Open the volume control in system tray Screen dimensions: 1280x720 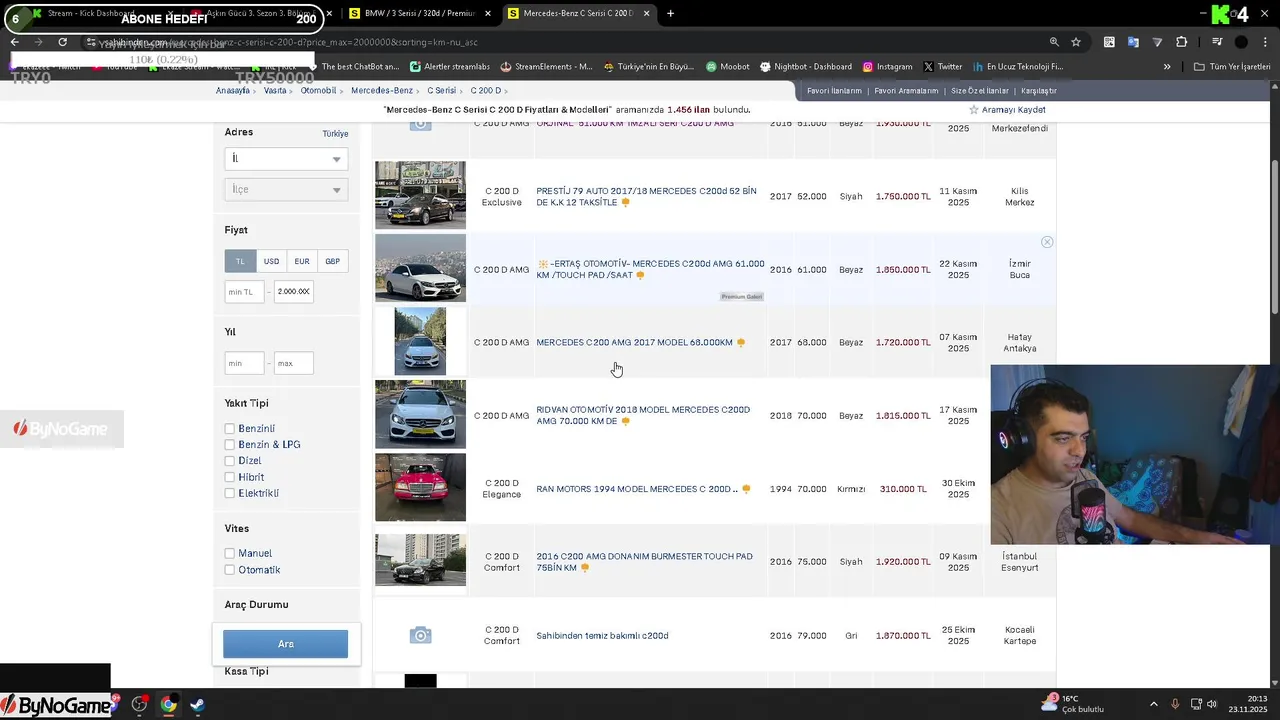pyautogui.click(x=1212, y=704)
